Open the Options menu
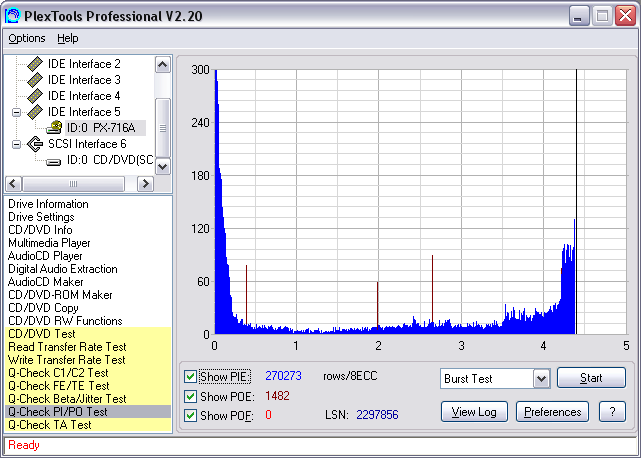 27,38
